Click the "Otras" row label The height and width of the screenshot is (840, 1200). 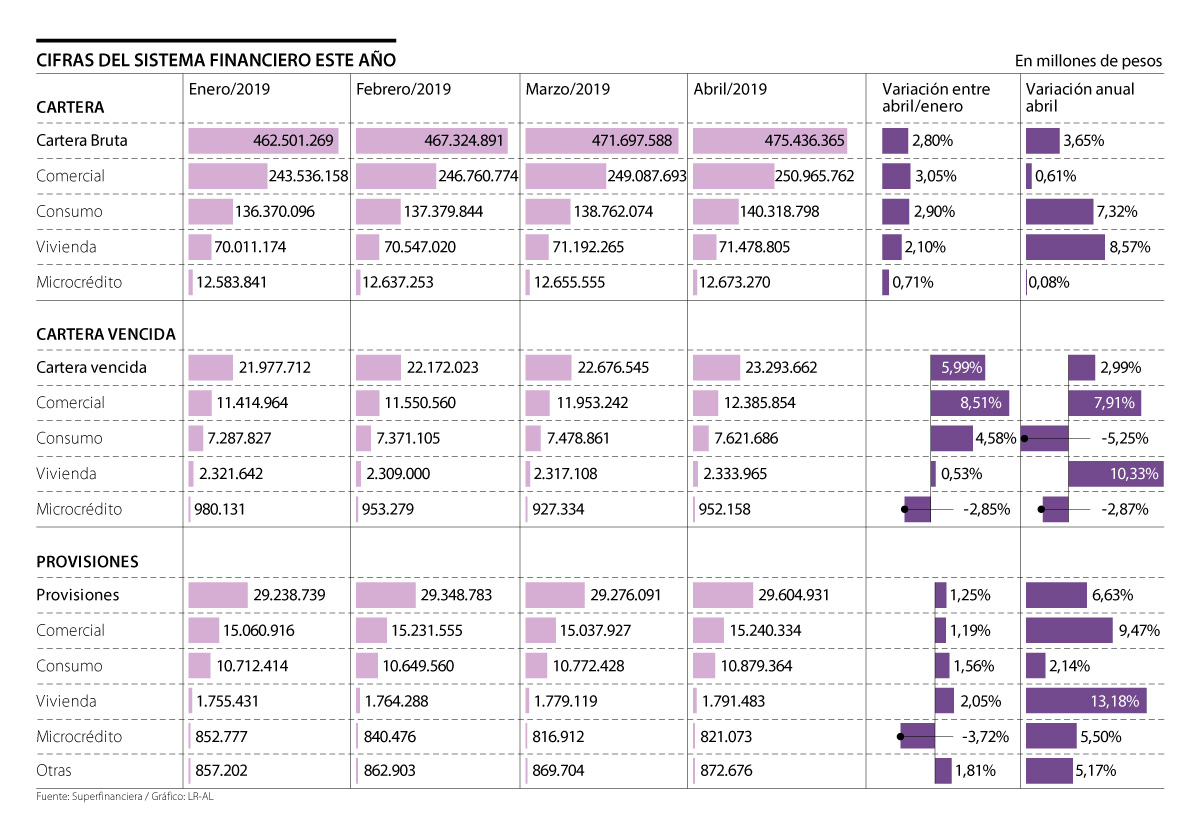click(x=54, y=771)
